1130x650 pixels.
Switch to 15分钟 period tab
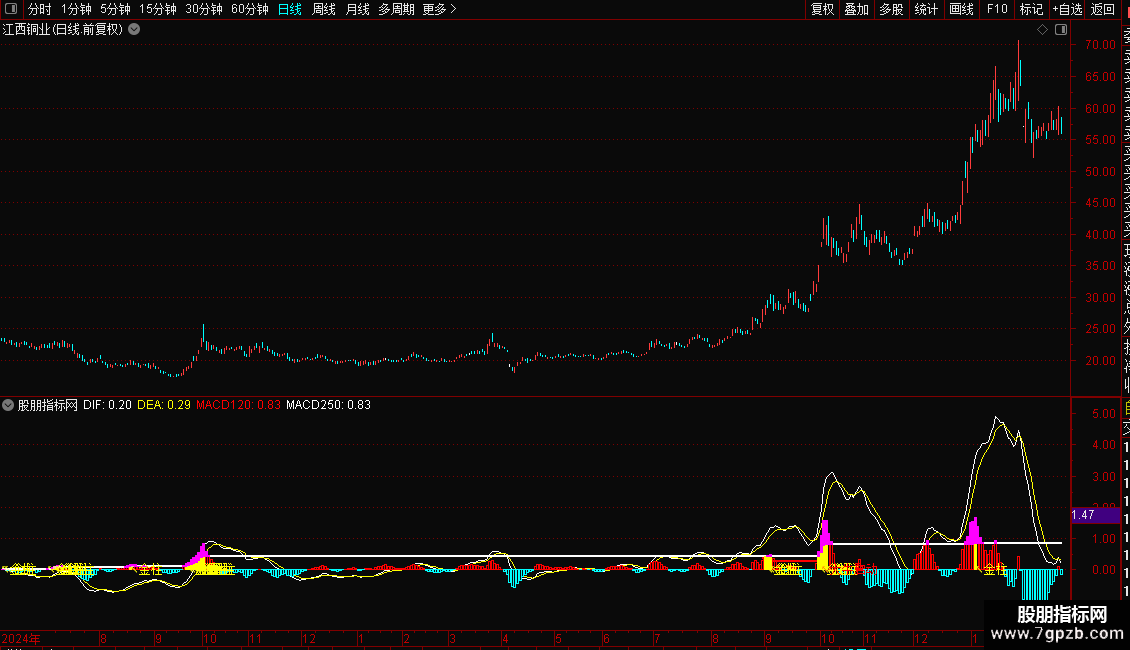pos(158,9)
